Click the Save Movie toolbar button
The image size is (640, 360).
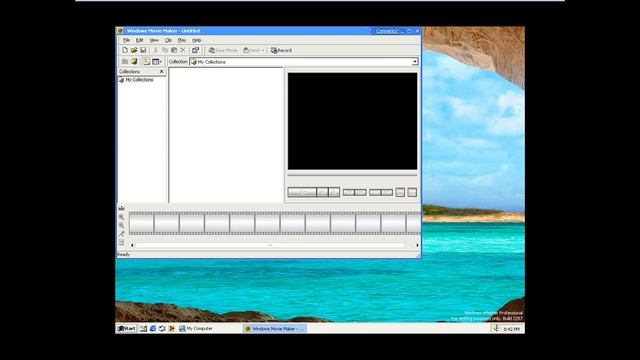pos(223,50)
